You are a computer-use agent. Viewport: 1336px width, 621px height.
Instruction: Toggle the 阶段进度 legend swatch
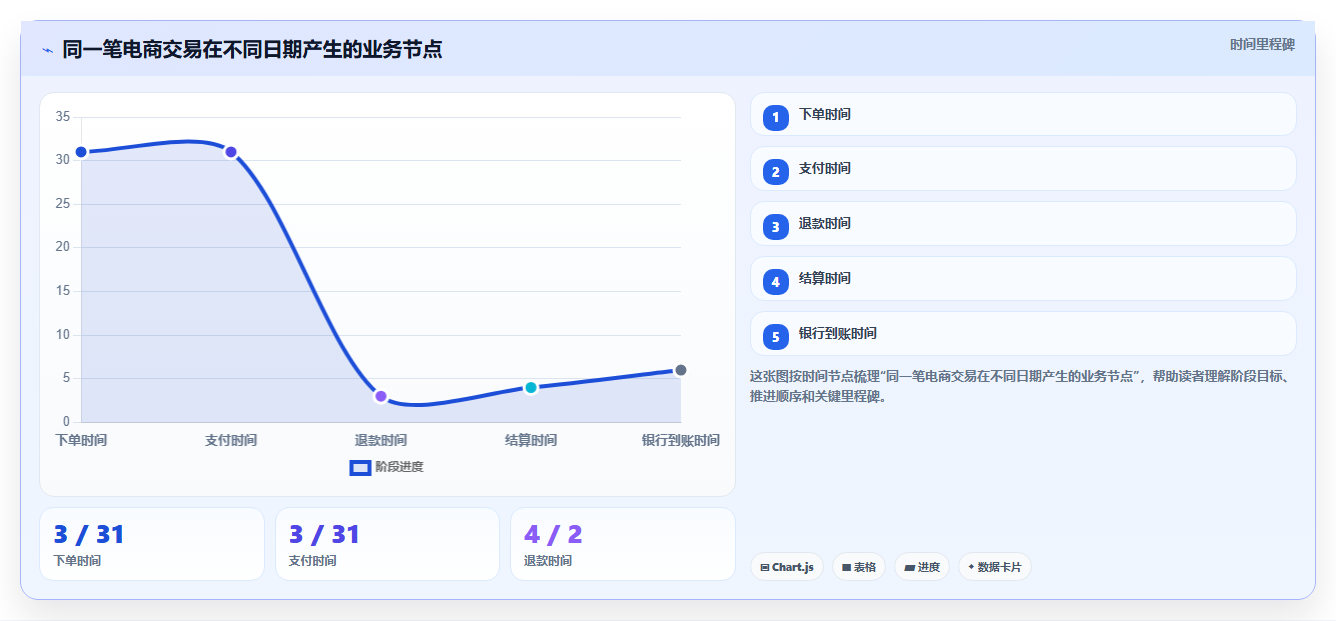360,468
